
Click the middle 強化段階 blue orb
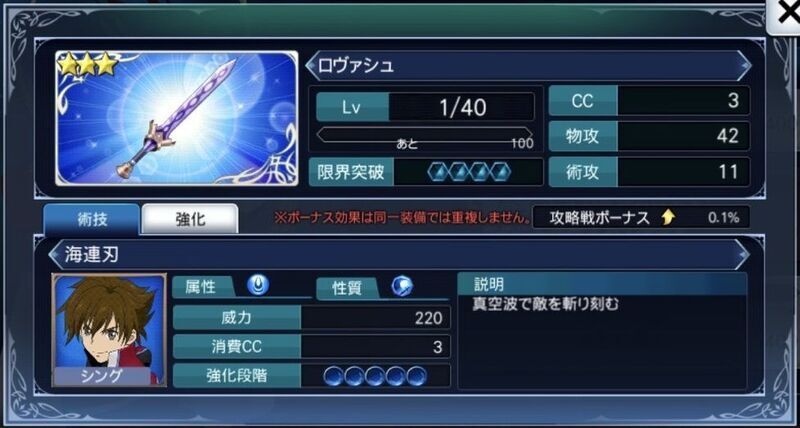(375, 376)
